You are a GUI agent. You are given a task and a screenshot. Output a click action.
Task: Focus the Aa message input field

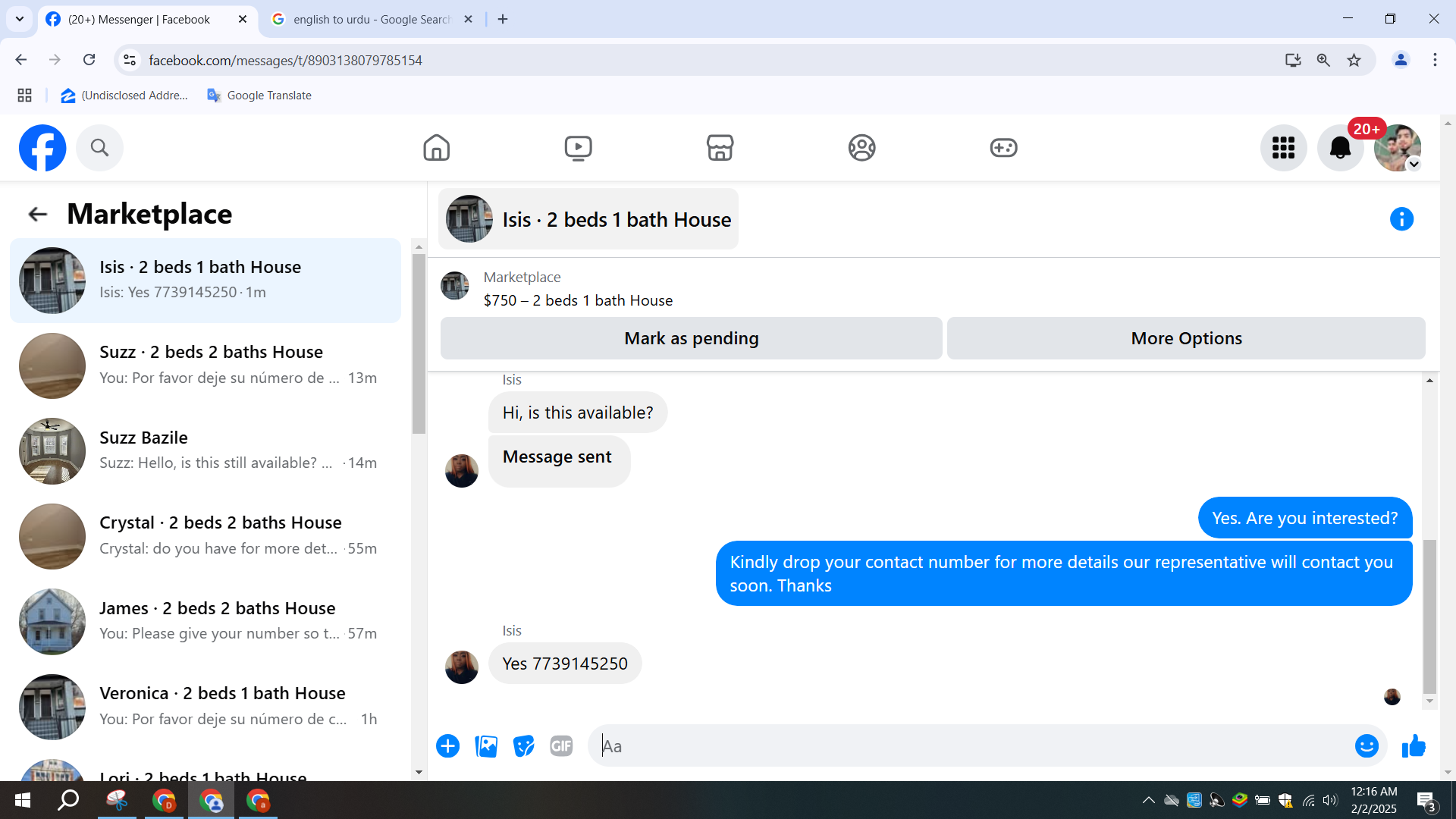point(971,746)
